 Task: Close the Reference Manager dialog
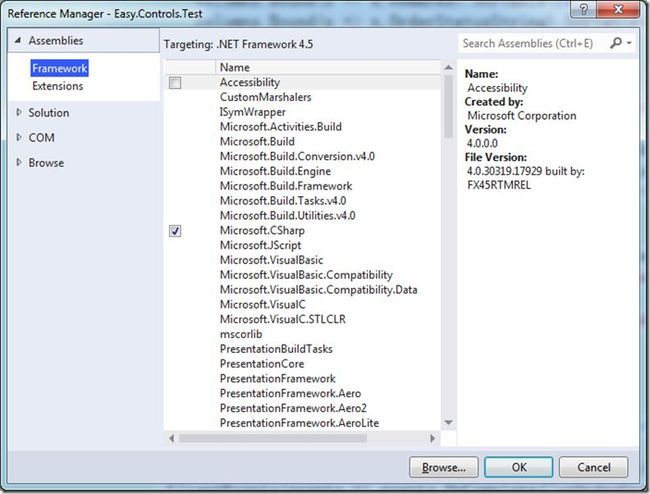point(618,9)
